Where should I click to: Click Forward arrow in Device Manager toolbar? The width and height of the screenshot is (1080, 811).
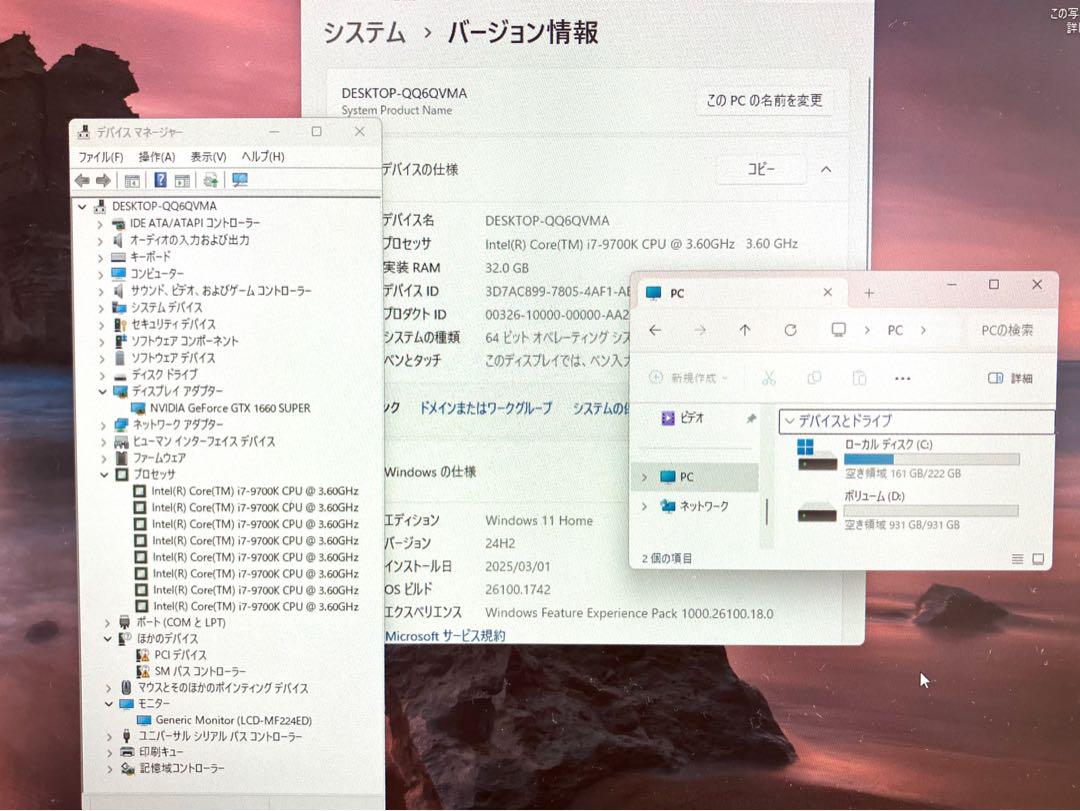[103, 181]
